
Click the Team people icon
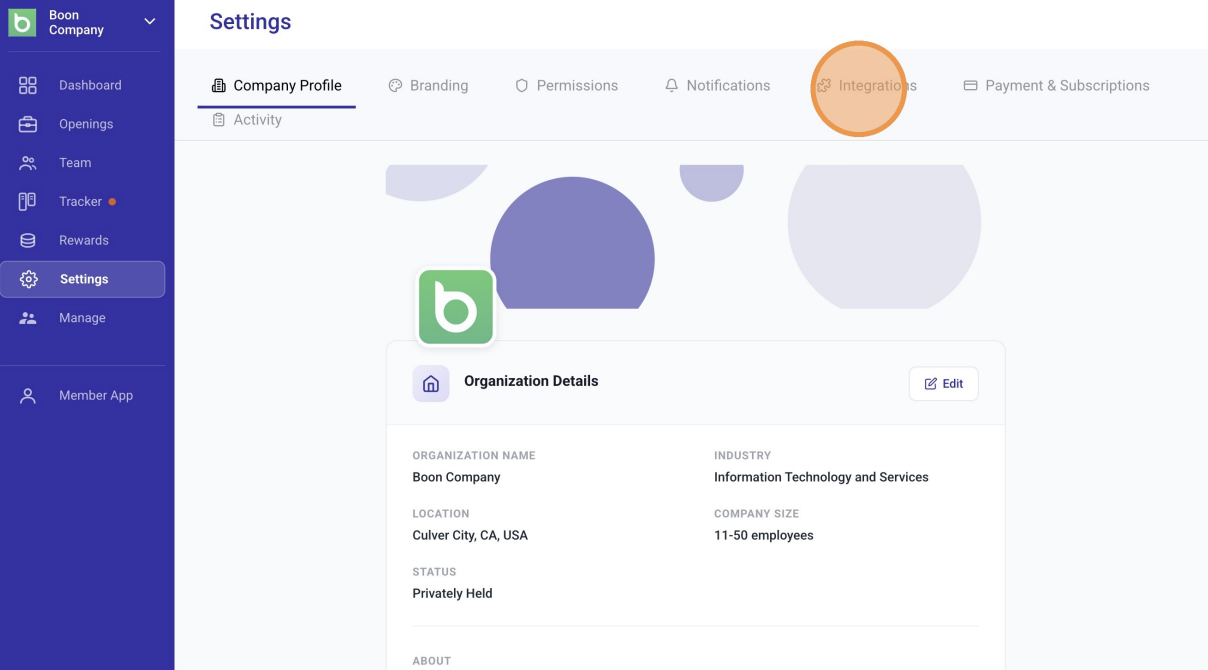28,163
